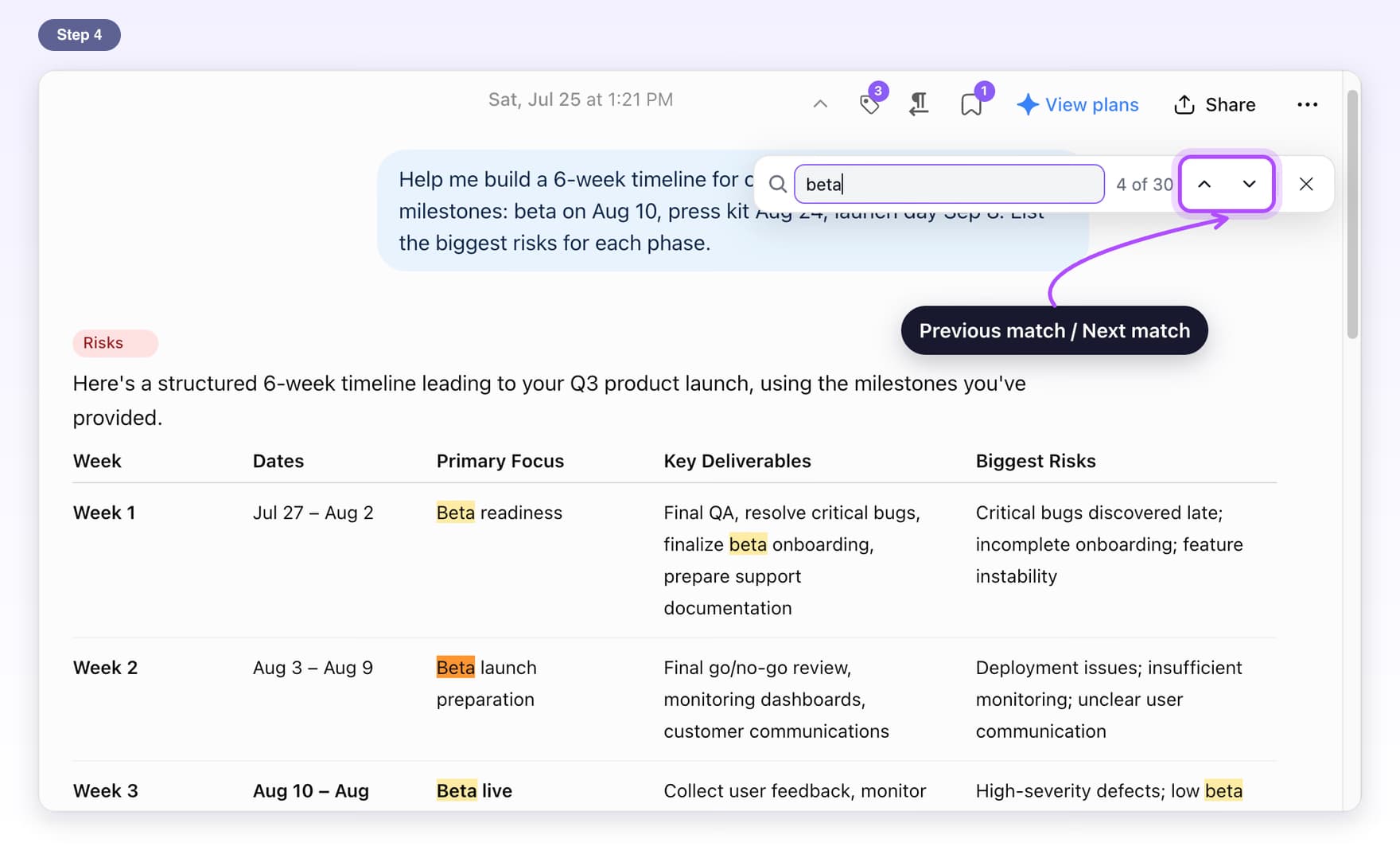1400x850 pixels.
Task: Click the Critical bugs discovered late cell
Action: coord(1110,544)
